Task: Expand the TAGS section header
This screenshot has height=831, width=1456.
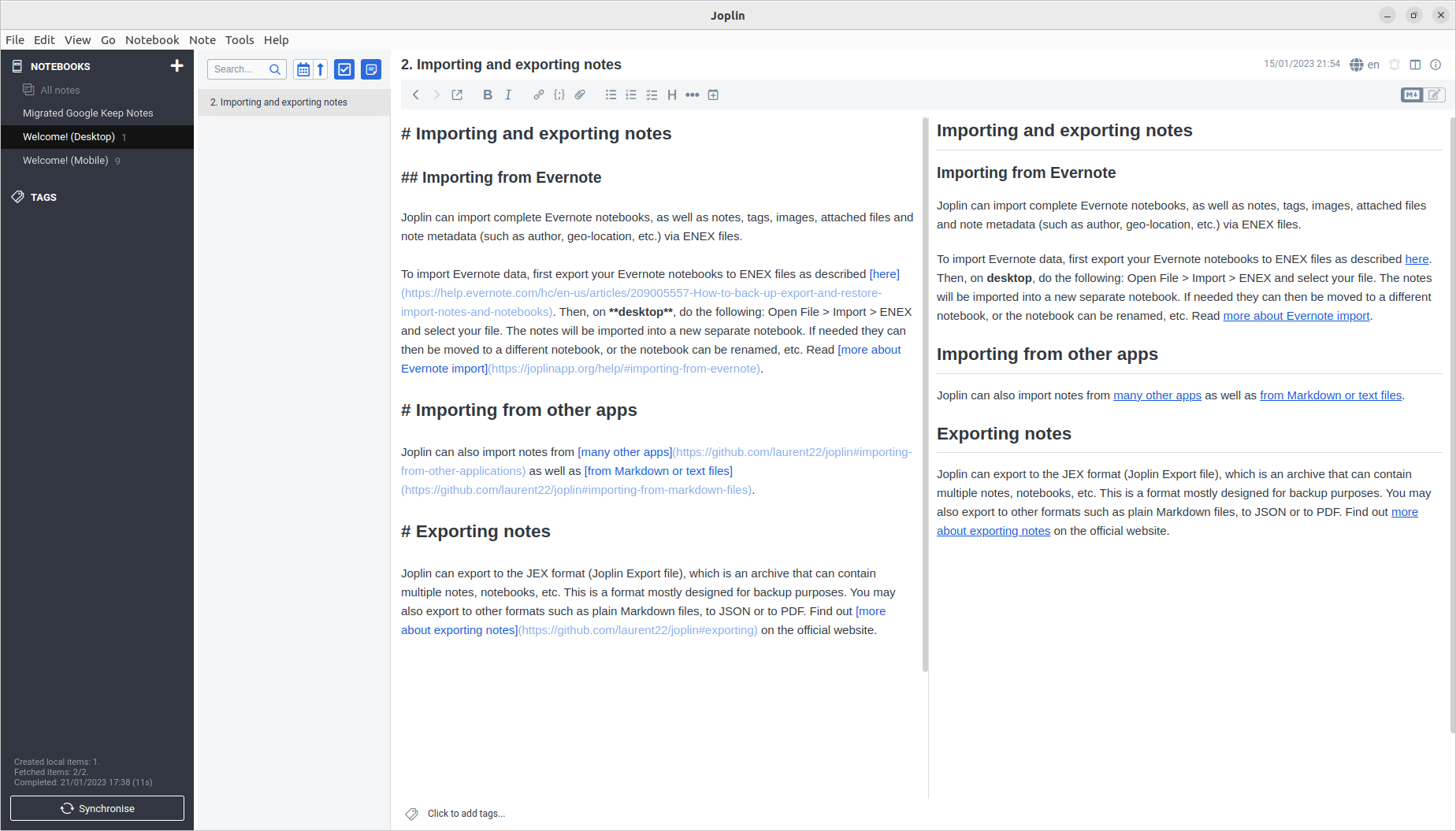Action: pos(43,198)
